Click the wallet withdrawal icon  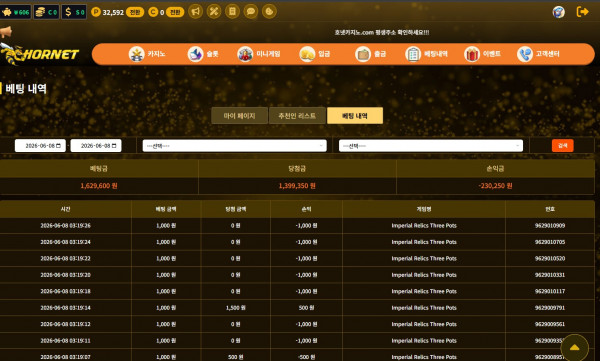tap(363, 54)
